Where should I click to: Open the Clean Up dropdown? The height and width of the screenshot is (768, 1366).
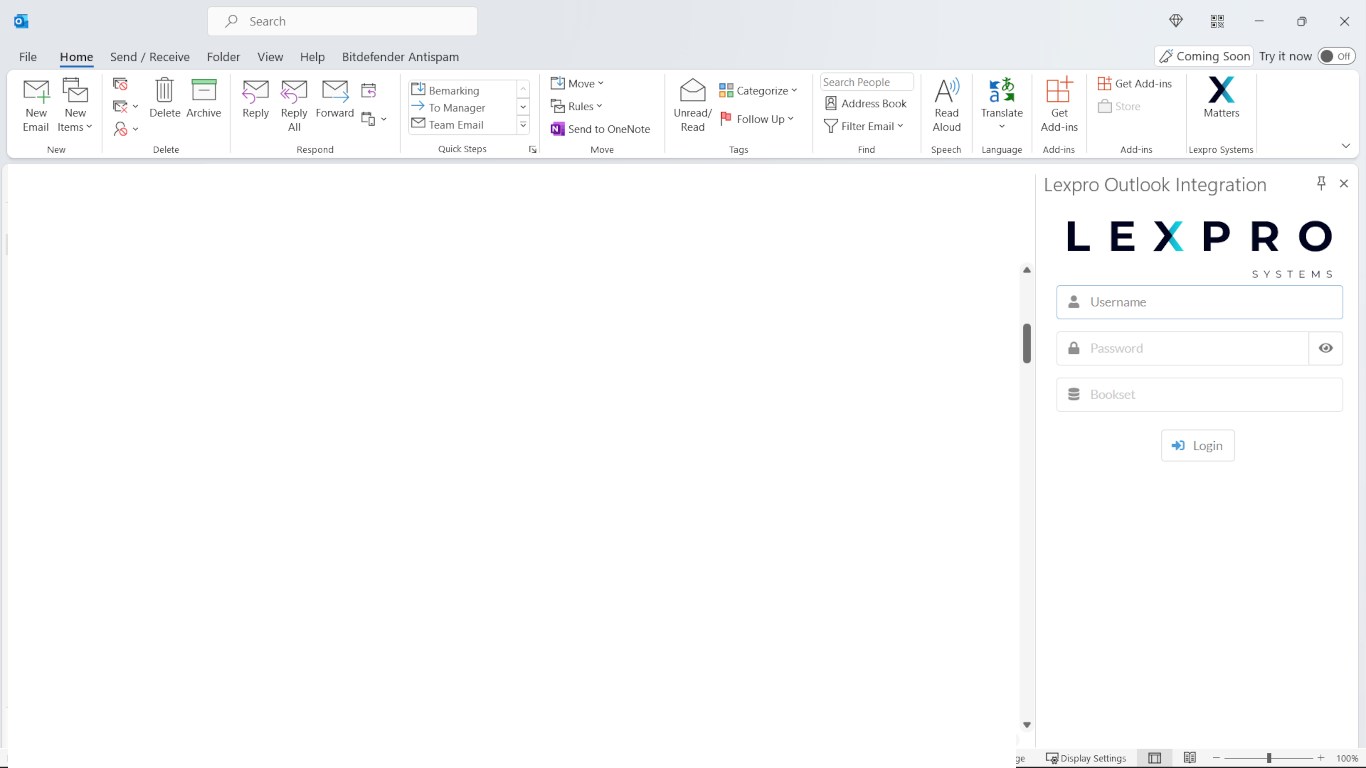coord(125,106)
